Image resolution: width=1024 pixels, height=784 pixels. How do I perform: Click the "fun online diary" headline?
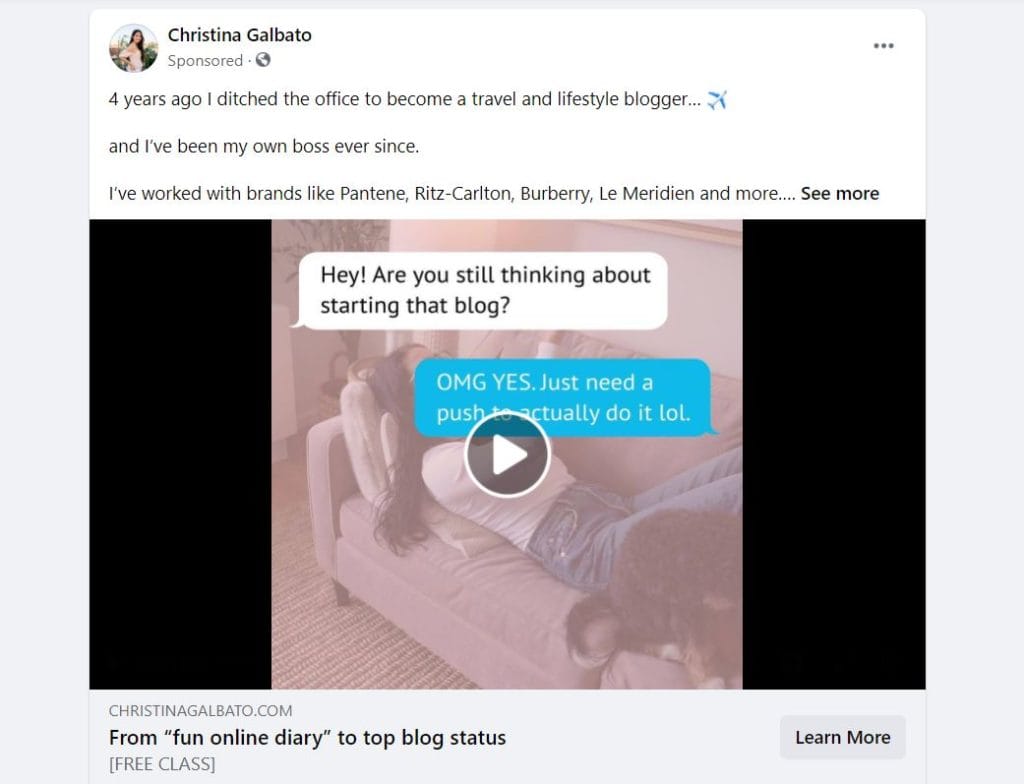coord(307,738)
